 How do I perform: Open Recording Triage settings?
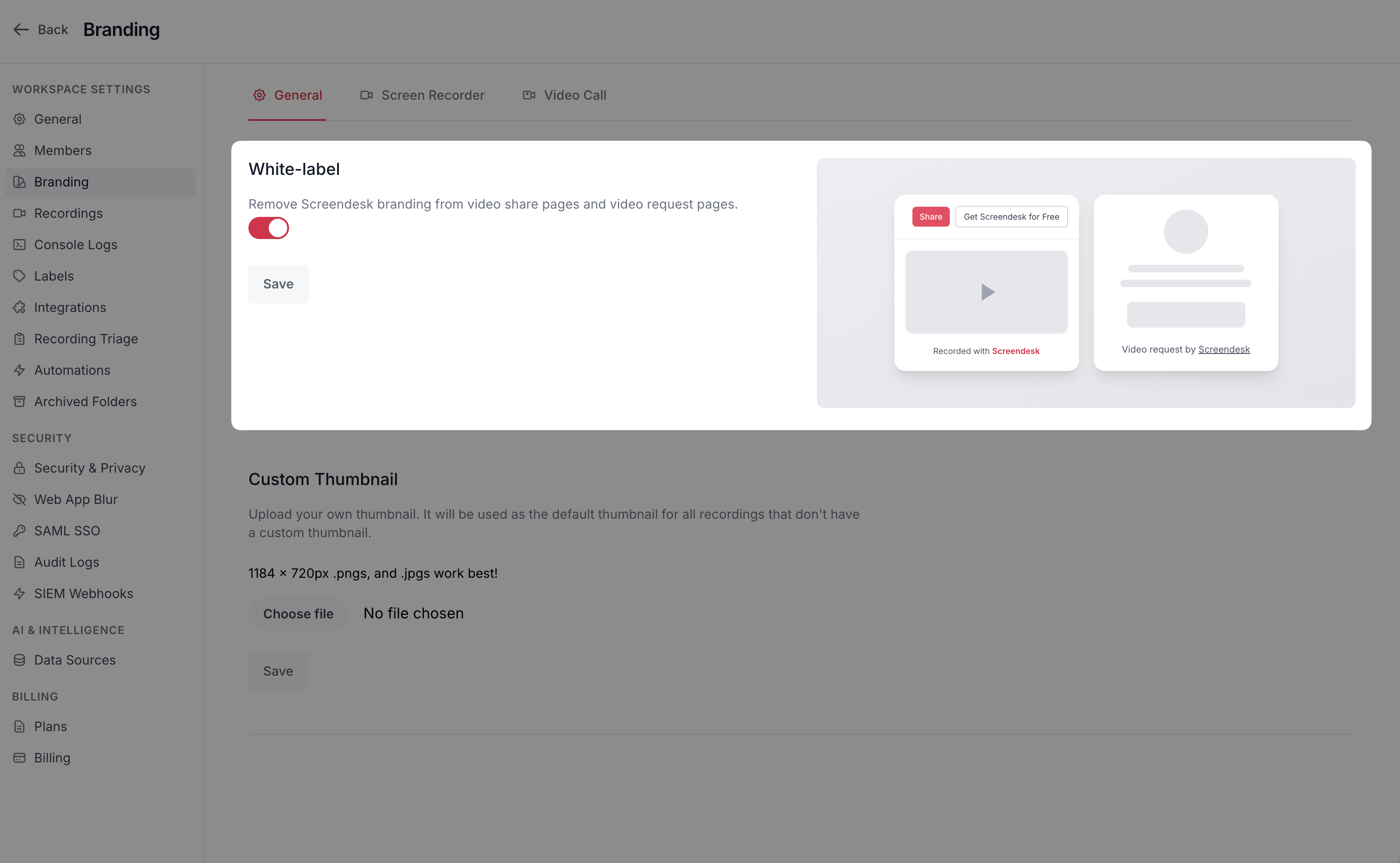click(x=86, y=339)
